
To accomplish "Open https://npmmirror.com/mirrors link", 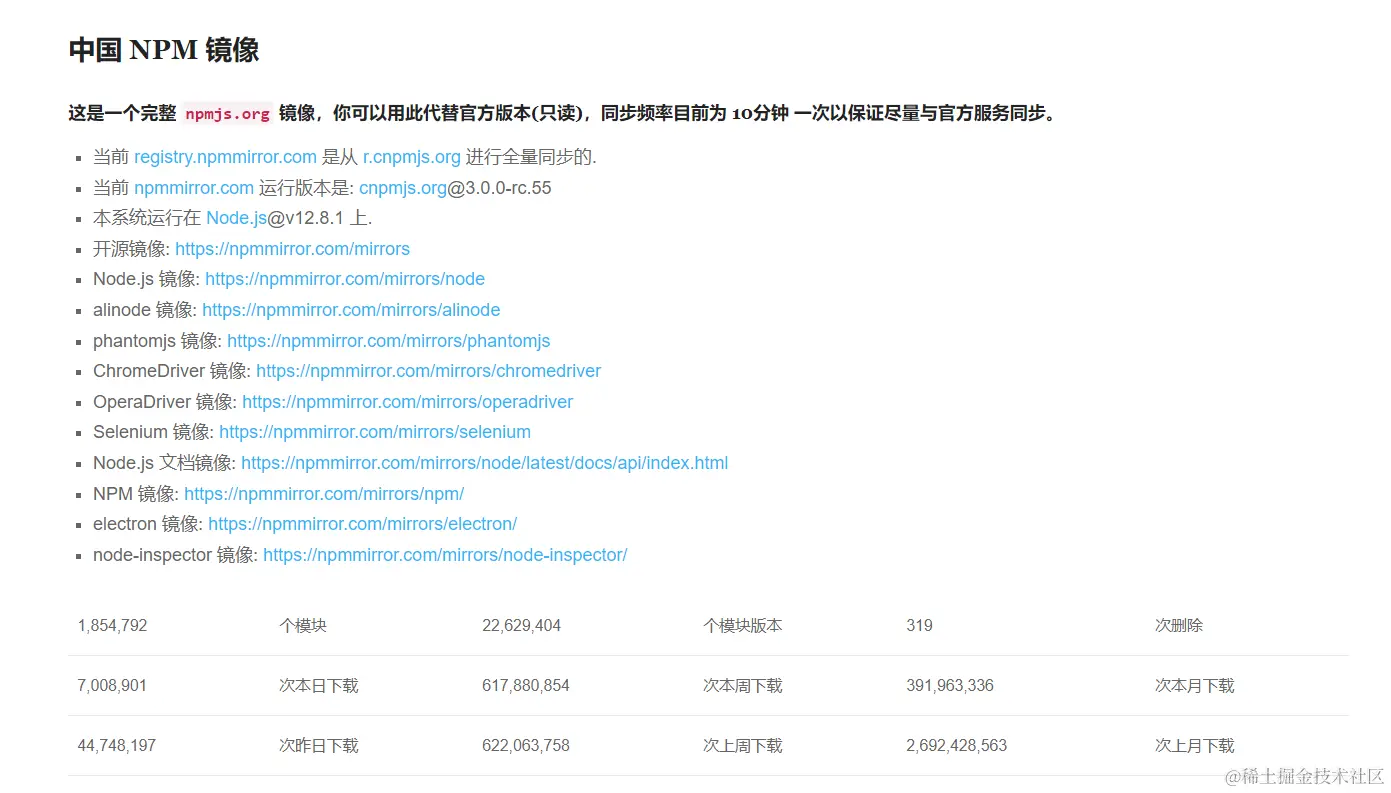I will coord(292,249).
